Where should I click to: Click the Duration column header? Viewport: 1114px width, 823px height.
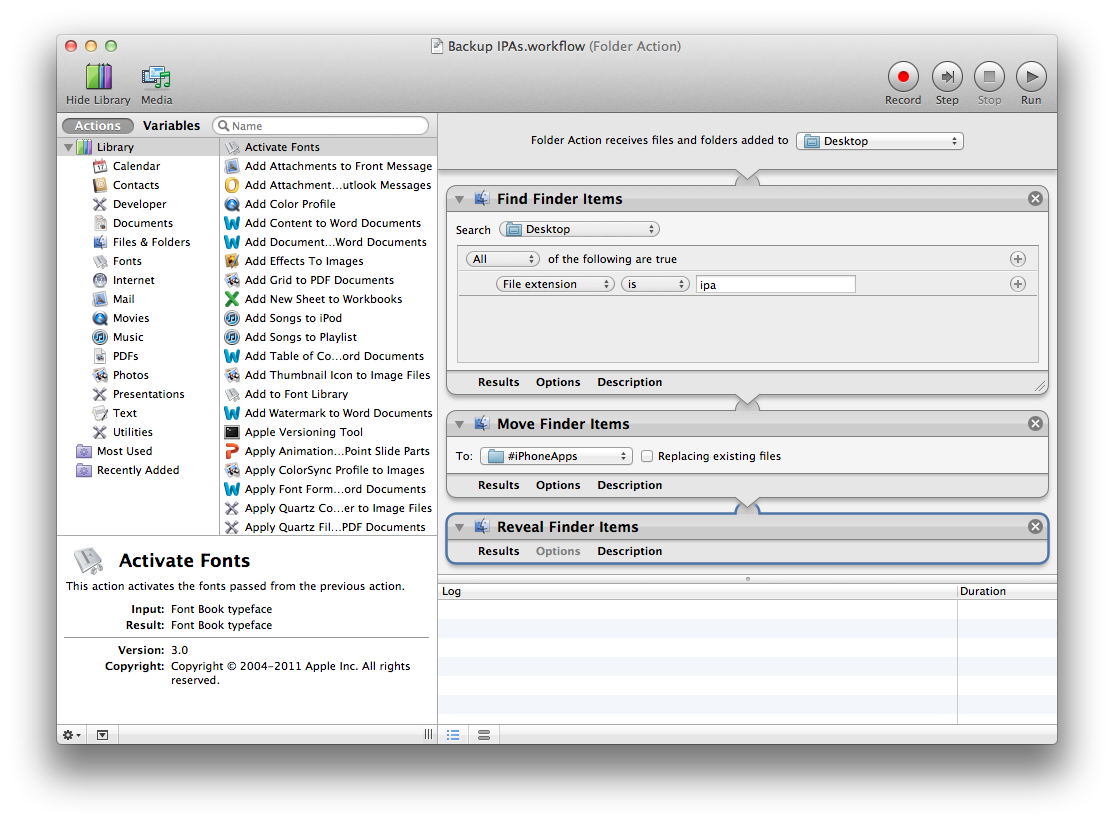pos(1007,591)
